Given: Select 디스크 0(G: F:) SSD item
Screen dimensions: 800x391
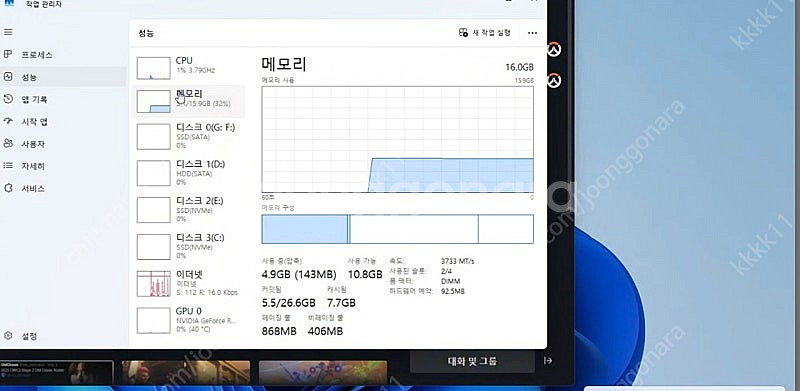Looking at the screenshot, I should click(x=188, y=136).
